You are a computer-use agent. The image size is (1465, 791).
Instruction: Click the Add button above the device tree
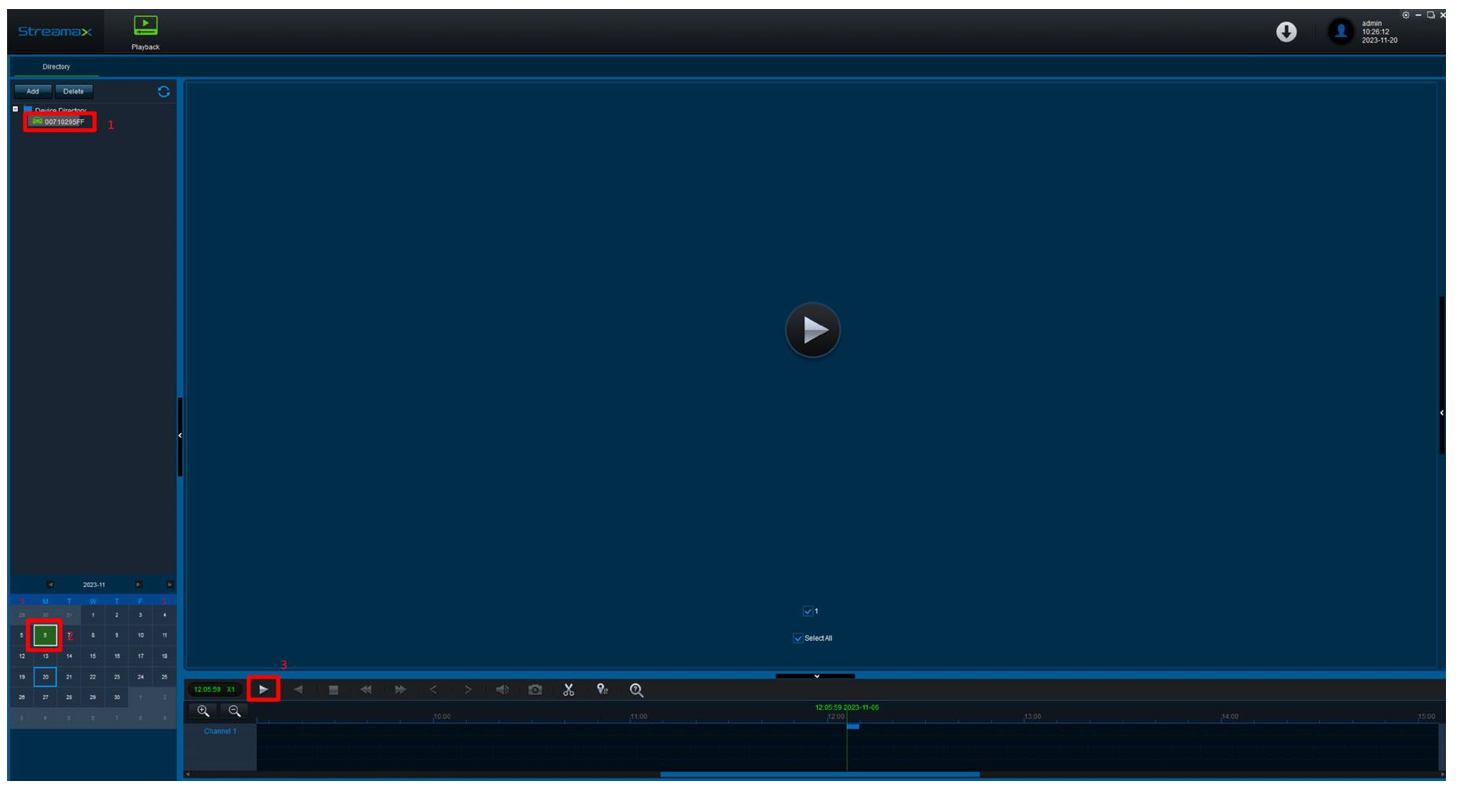pos(33,91)
